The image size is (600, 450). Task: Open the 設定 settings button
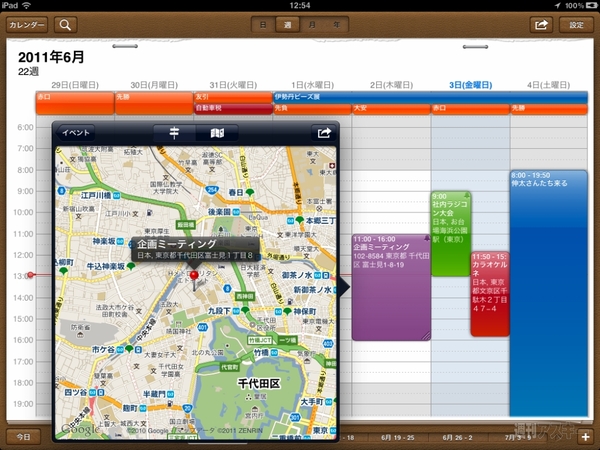pos(576,25)
